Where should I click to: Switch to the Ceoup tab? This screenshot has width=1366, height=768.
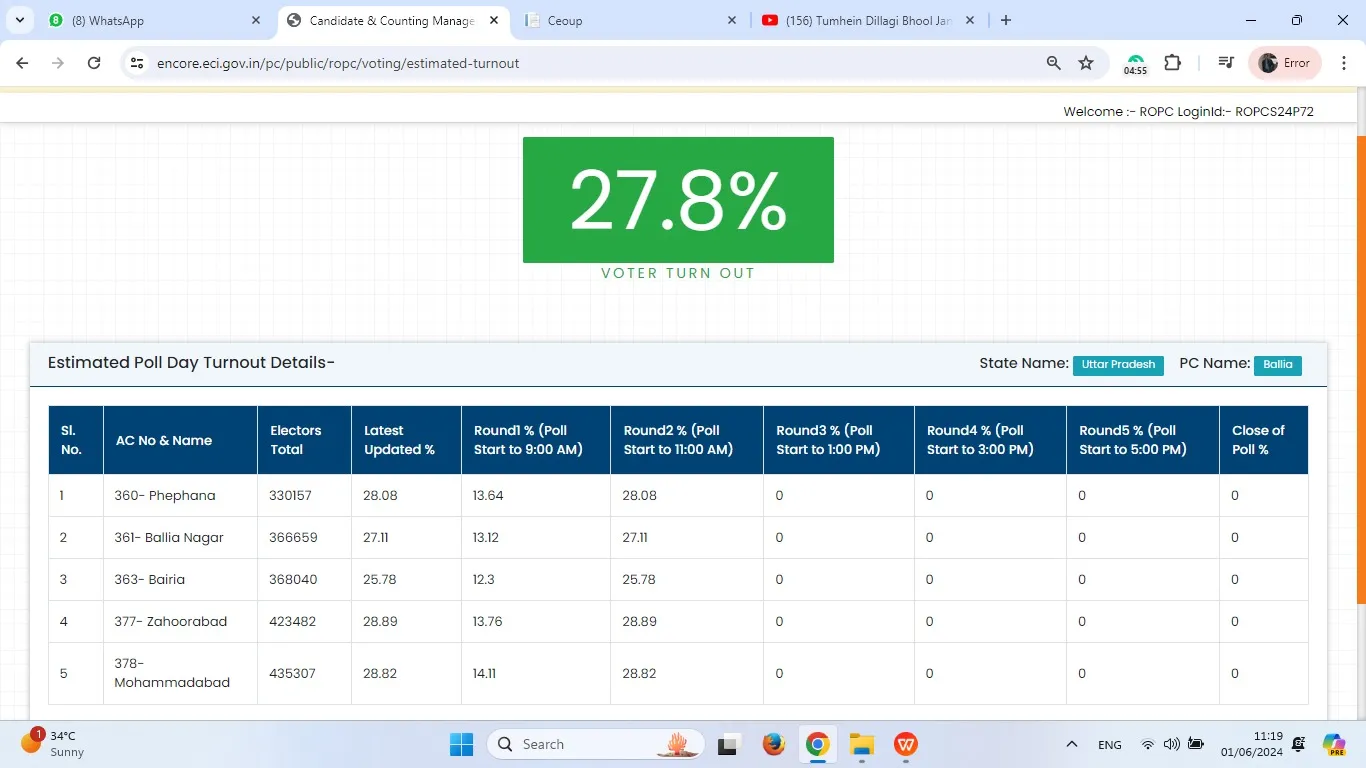tap(631, 20)
